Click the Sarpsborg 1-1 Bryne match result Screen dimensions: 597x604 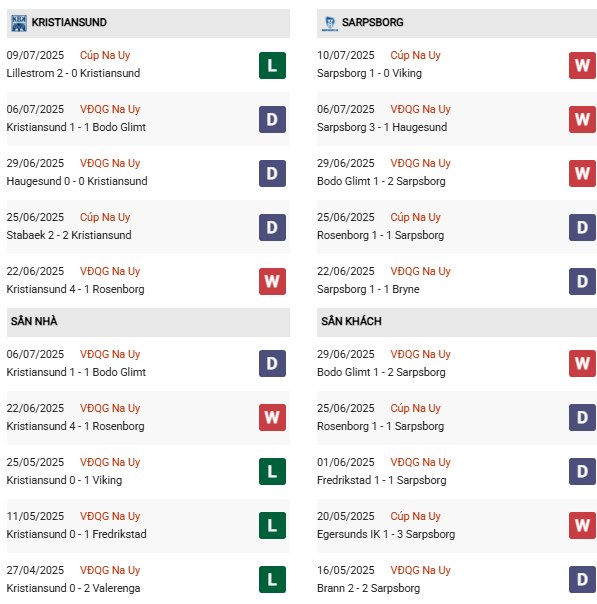tap(368, 289)
